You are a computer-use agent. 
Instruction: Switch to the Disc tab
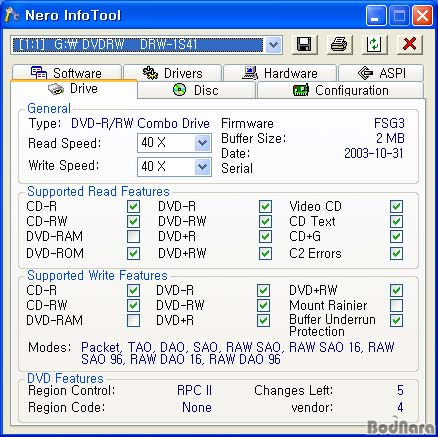196,90
